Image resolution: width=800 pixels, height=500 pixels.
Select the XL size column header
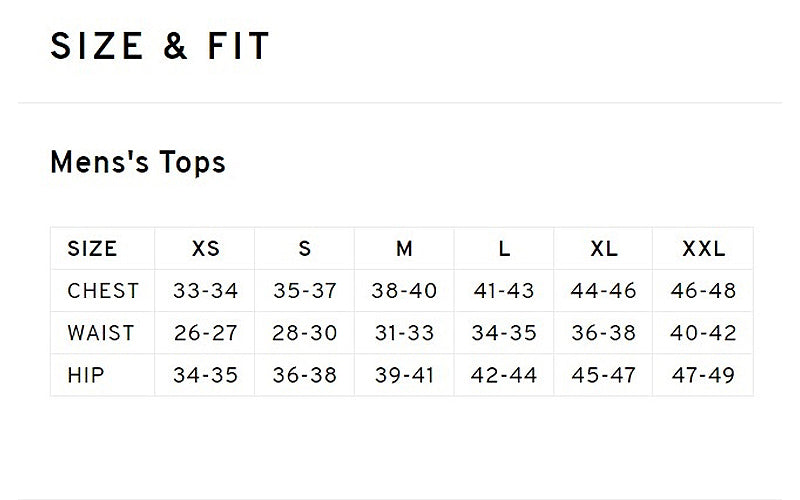point(603,249)
